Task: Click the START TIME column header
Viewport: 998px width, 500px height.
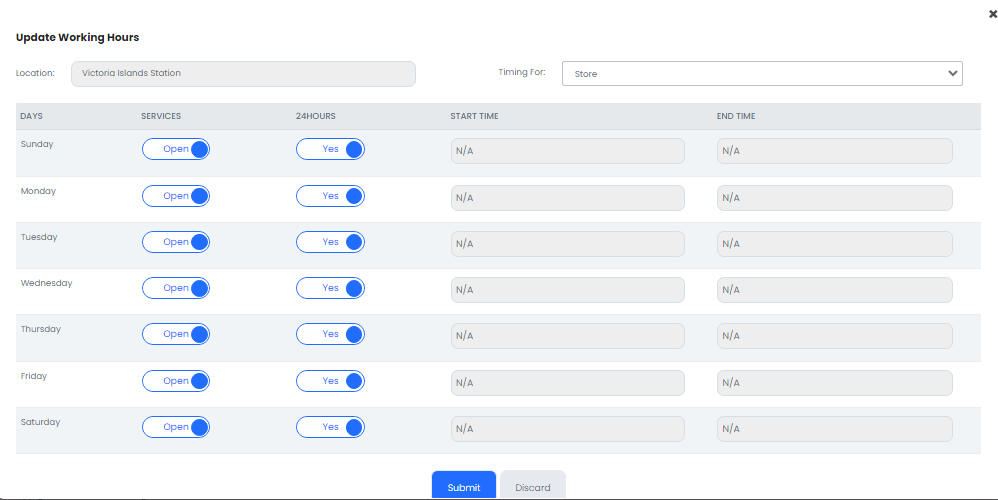Action: (x=474, y=116)
